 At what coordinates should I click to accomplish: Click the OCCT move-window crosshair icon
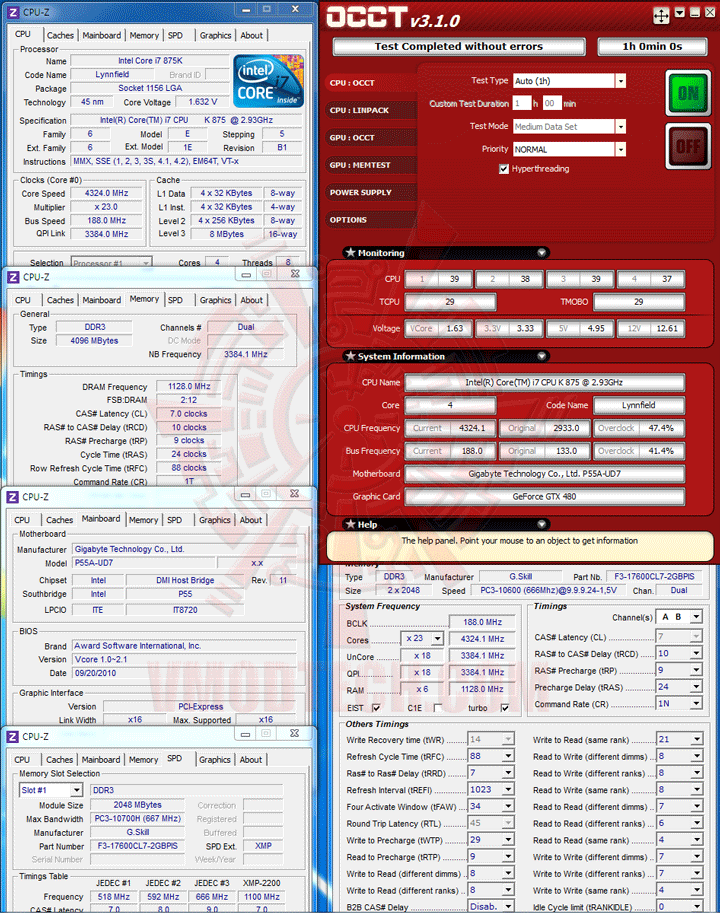(x=661, y=16)
